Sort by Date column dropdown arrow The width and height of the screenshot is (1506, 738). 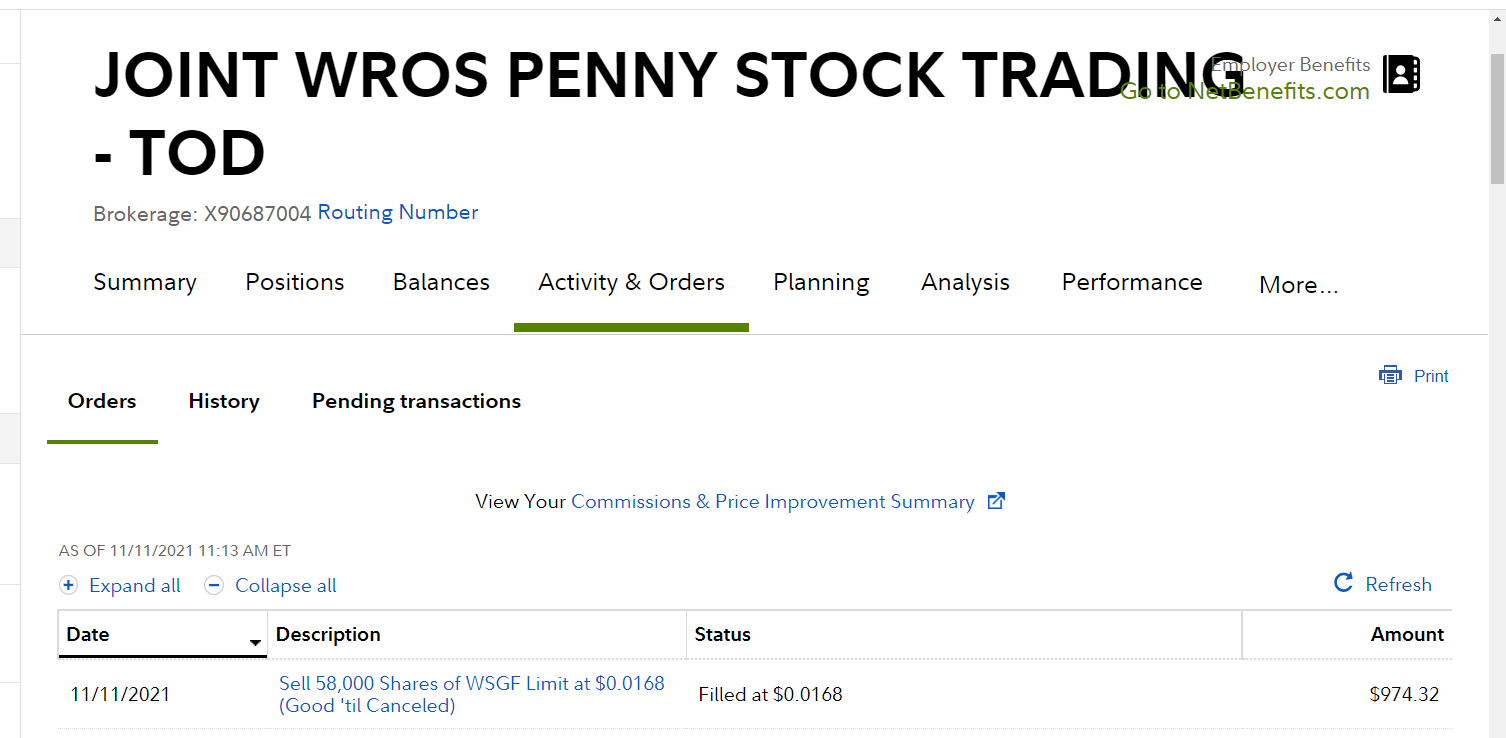point(255,642)
